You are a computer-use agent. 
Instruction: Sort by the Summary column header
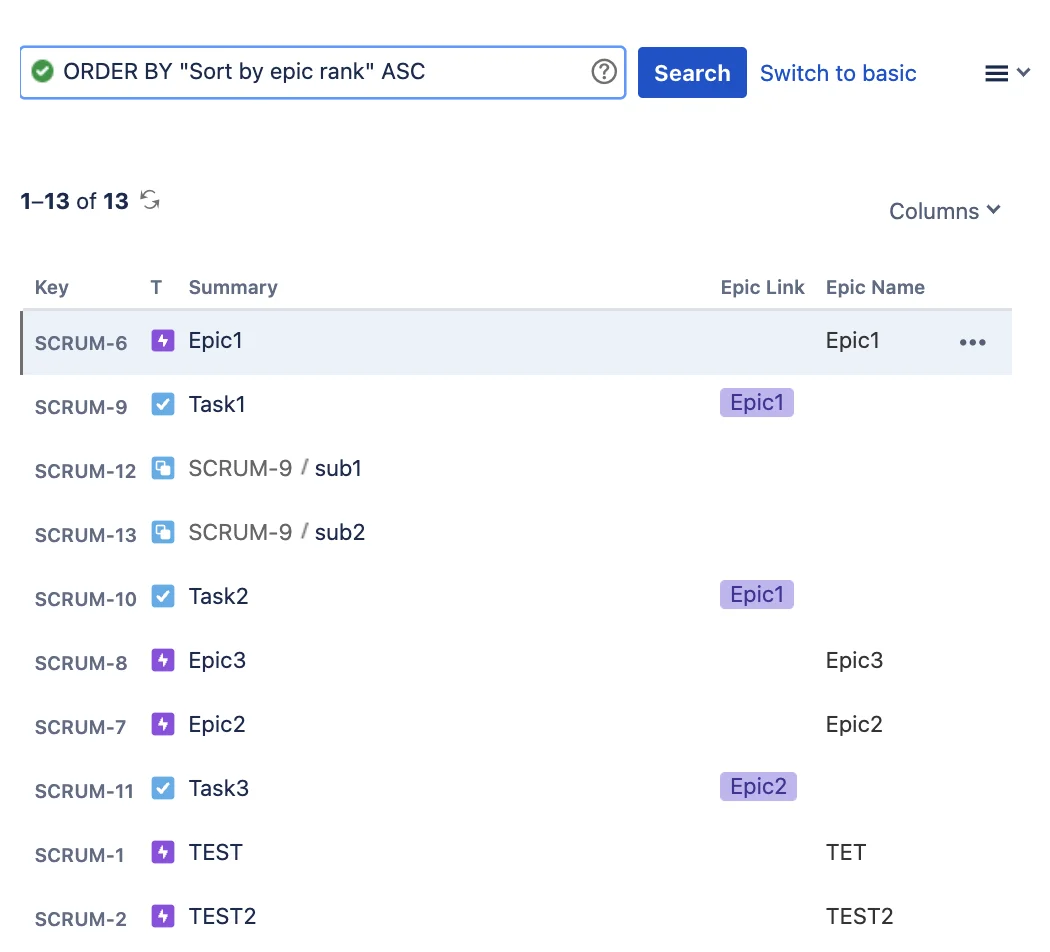(x=232, y=287)
